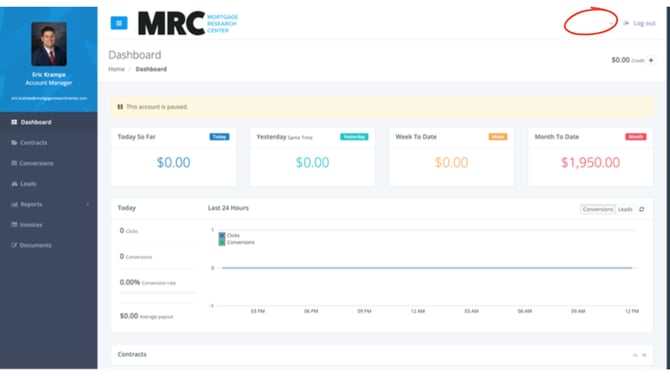Image resolution: width=670 pixels, height=376 pixels.
Task: Click the 0 Clicks stat
Action: (x=129, y=231)
